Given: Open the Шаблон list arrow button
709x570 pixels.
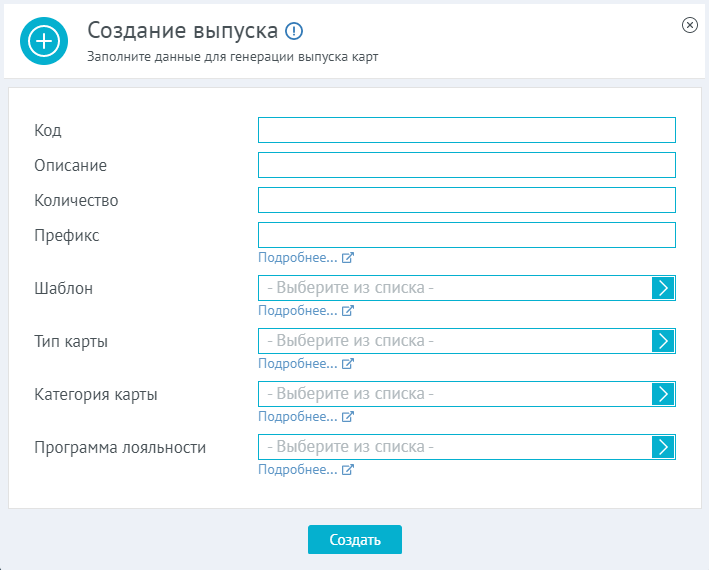Looking at the screenshot, I should coord(663,288).
